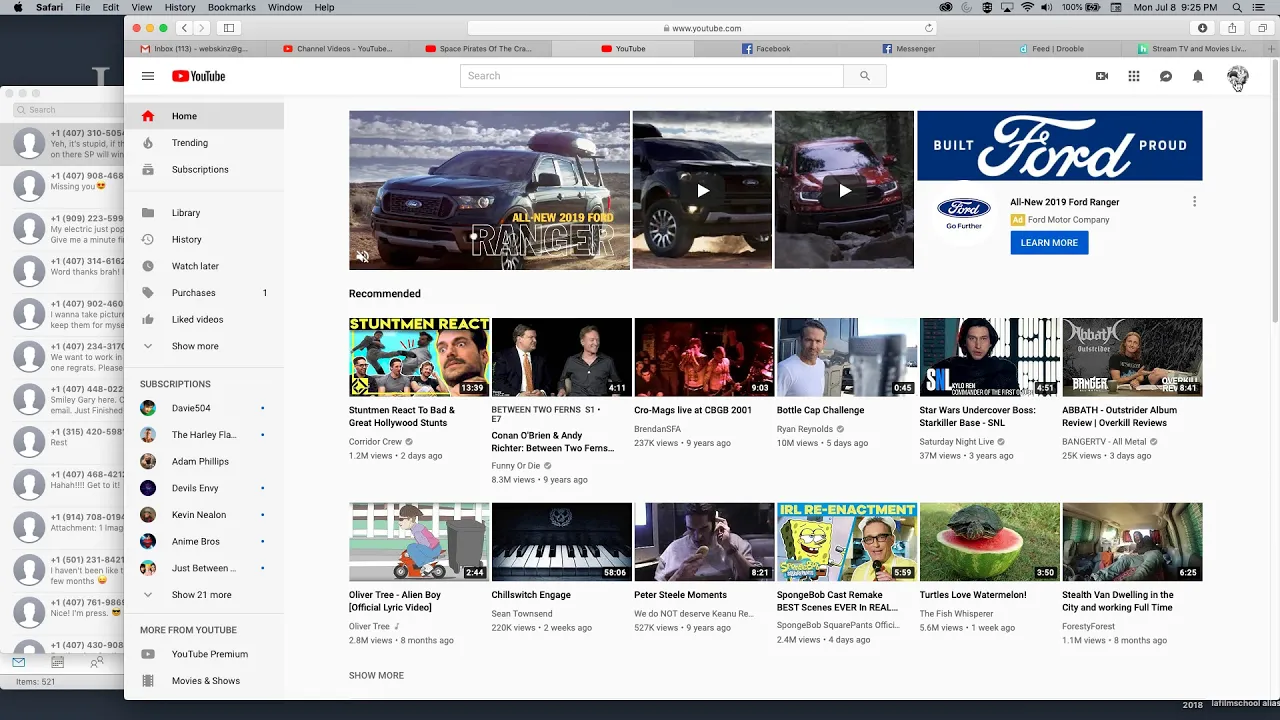Open Trending in the sidebar
Image resolution: width=1280 pixels, height=720 pixels.
[x=204, y=143]
